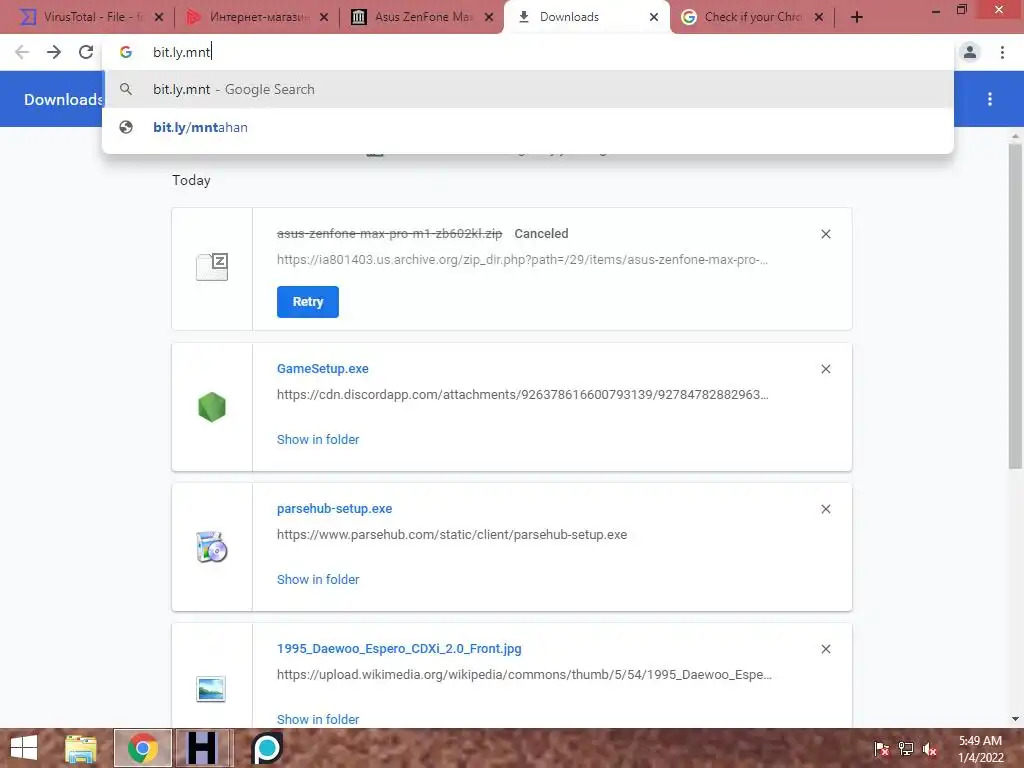Open the Chrome profile avatar
This screenshot has width=1024, height=768.
pyautogui.click(x=970, y=52)
